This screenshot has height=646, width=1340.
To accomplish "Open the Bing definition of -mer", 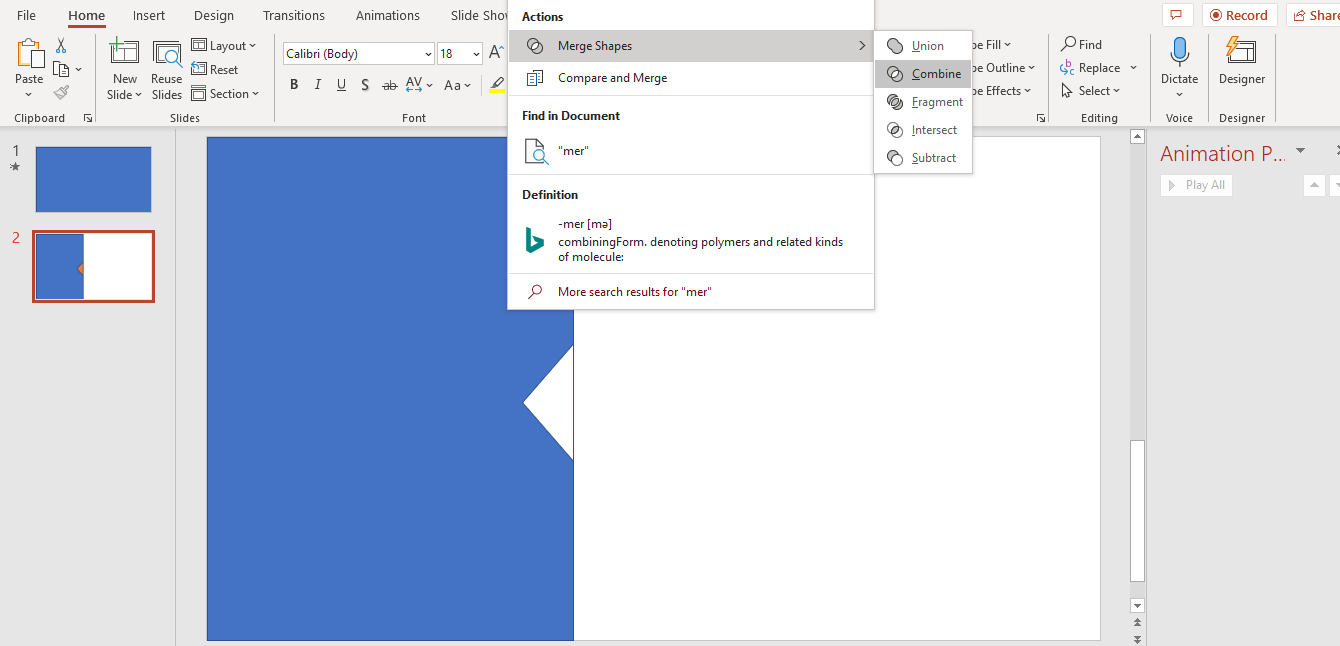I will [x=690, y=240].
